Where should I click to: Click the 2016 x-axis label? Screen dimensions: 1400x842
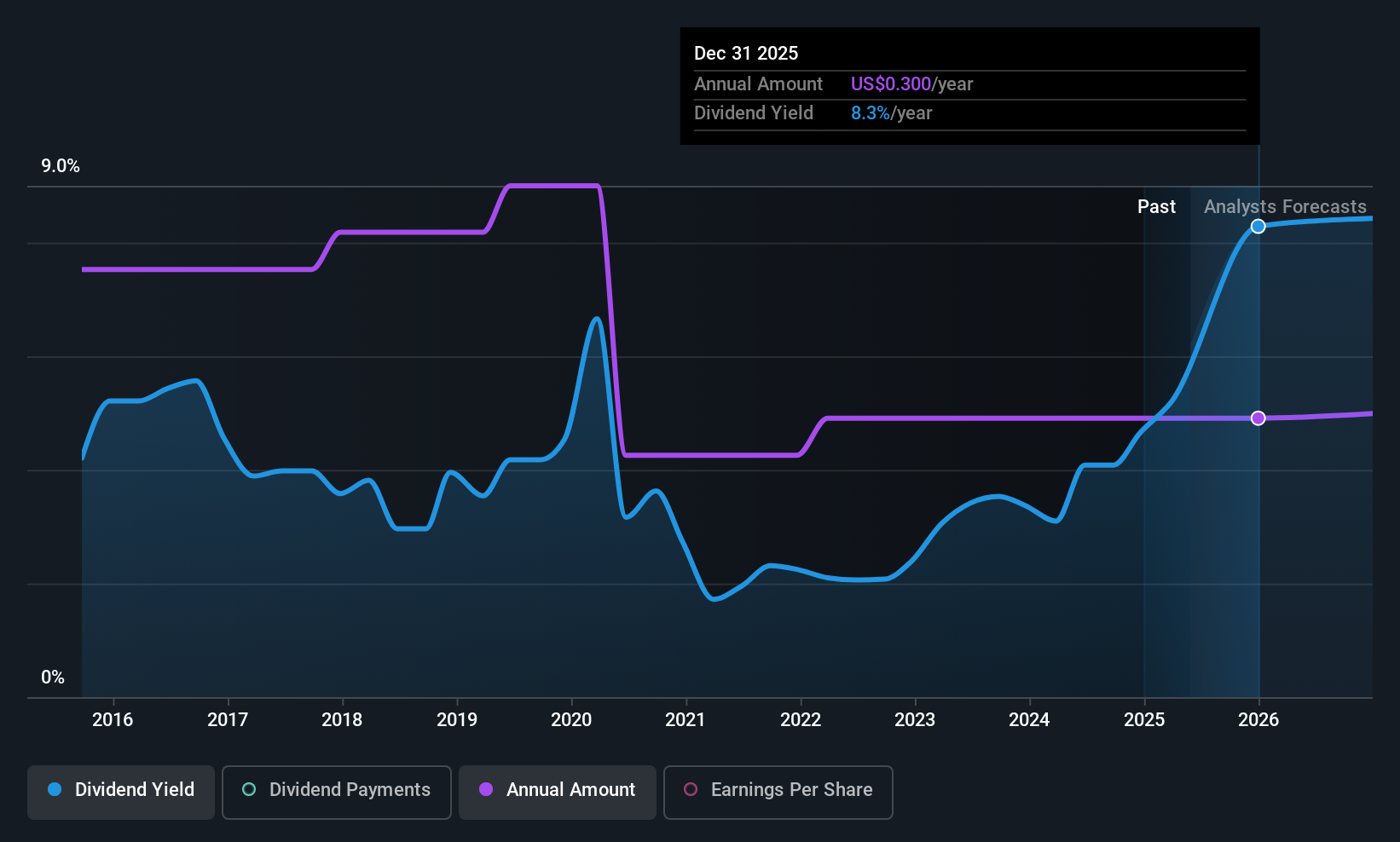pos(113,719)
